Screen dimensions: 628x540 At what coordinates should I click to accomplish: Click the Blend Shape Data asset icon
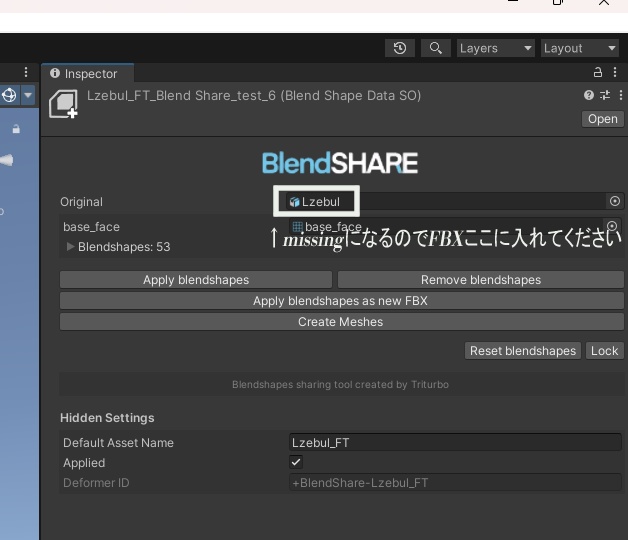pos(63,104)
